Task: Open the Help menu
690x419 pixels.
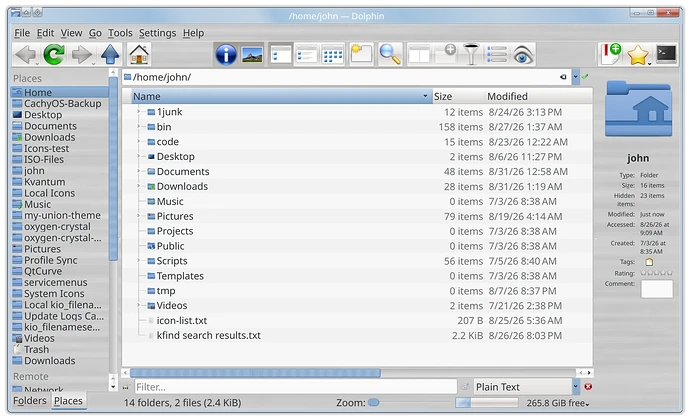Action: [194, 33]
